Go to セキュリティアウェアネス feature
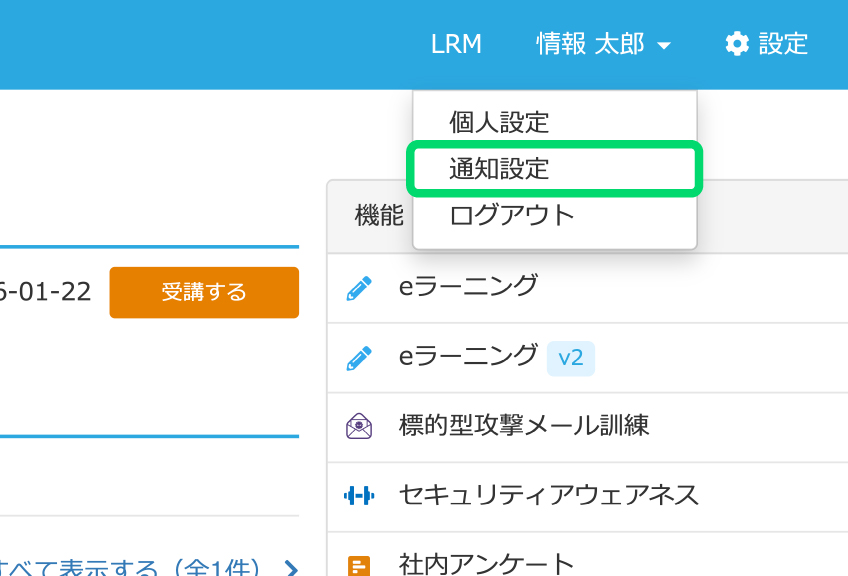 [548, 495]
